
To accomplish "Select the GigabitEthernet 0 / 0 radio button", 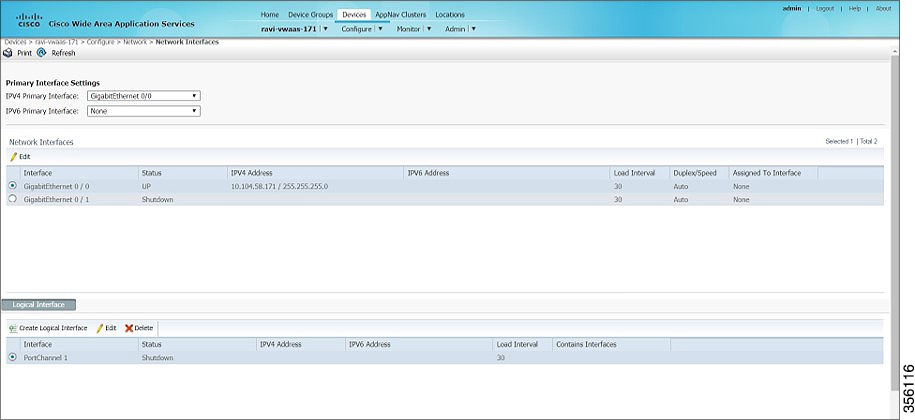I will [13, 186].
